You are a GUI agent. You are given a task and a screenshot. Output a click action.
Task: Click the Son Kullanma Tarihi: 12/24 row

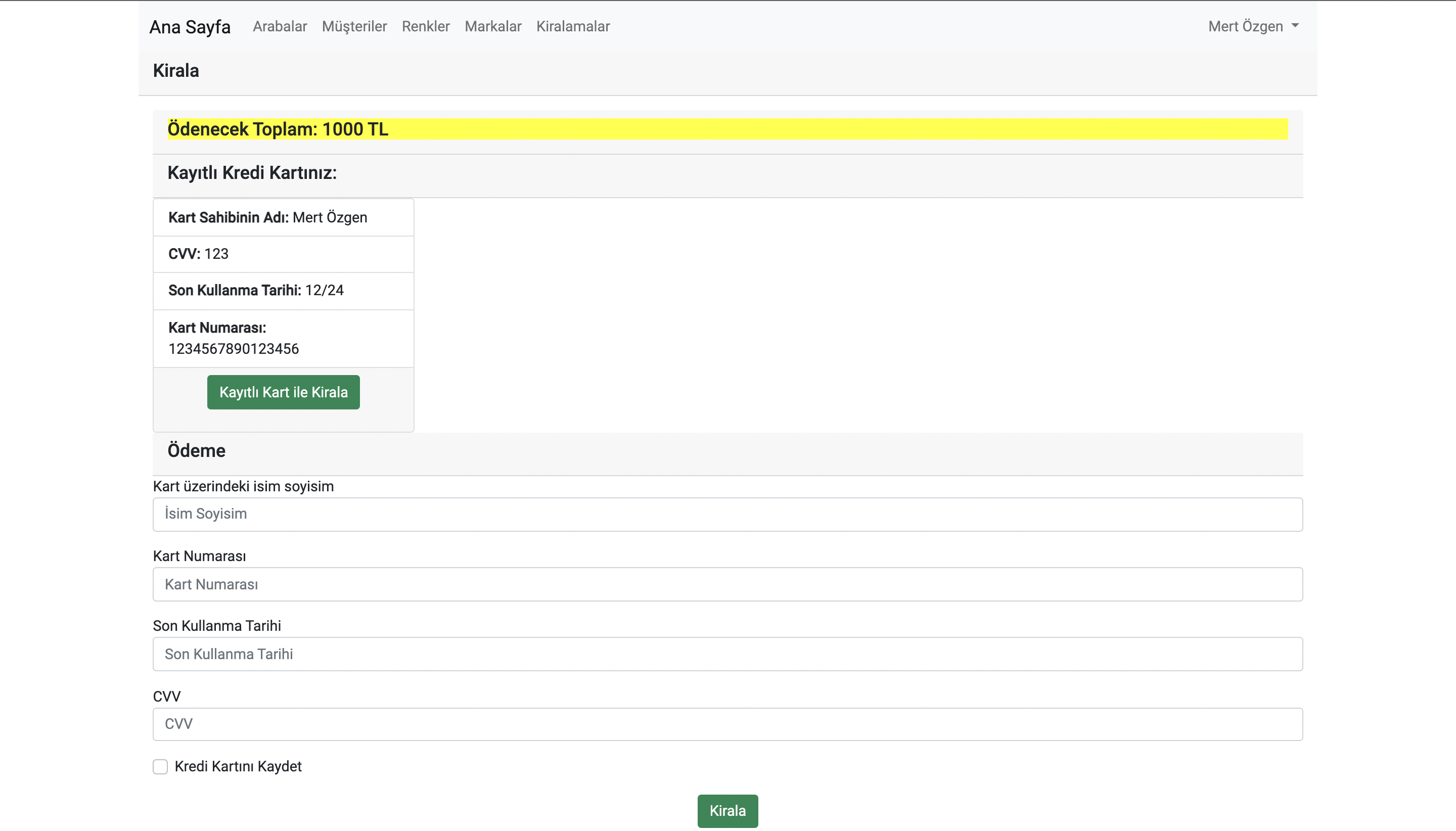[284, 291]
